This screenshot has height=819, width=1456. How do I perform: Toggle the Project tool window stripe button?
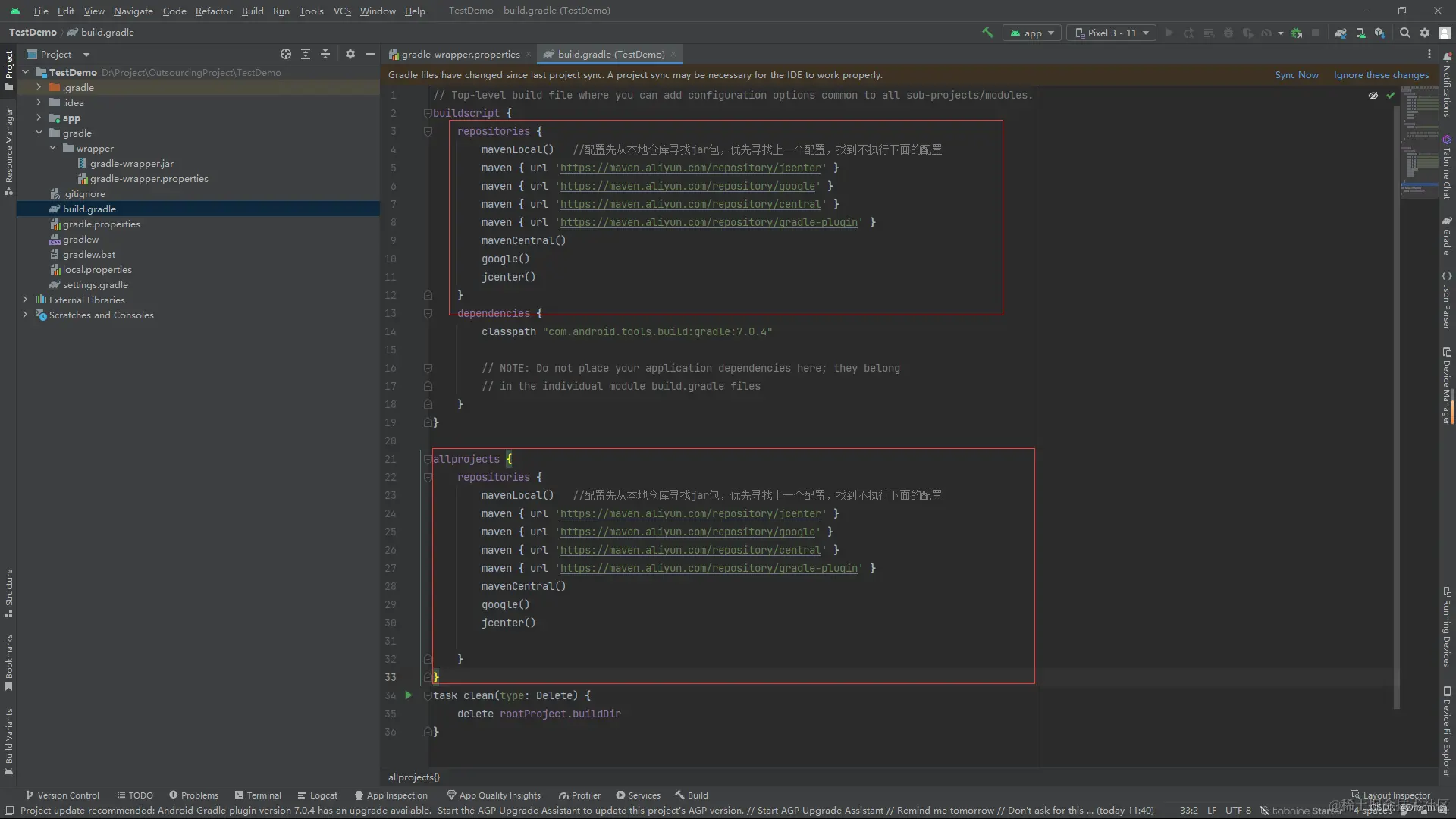point(8,71)
